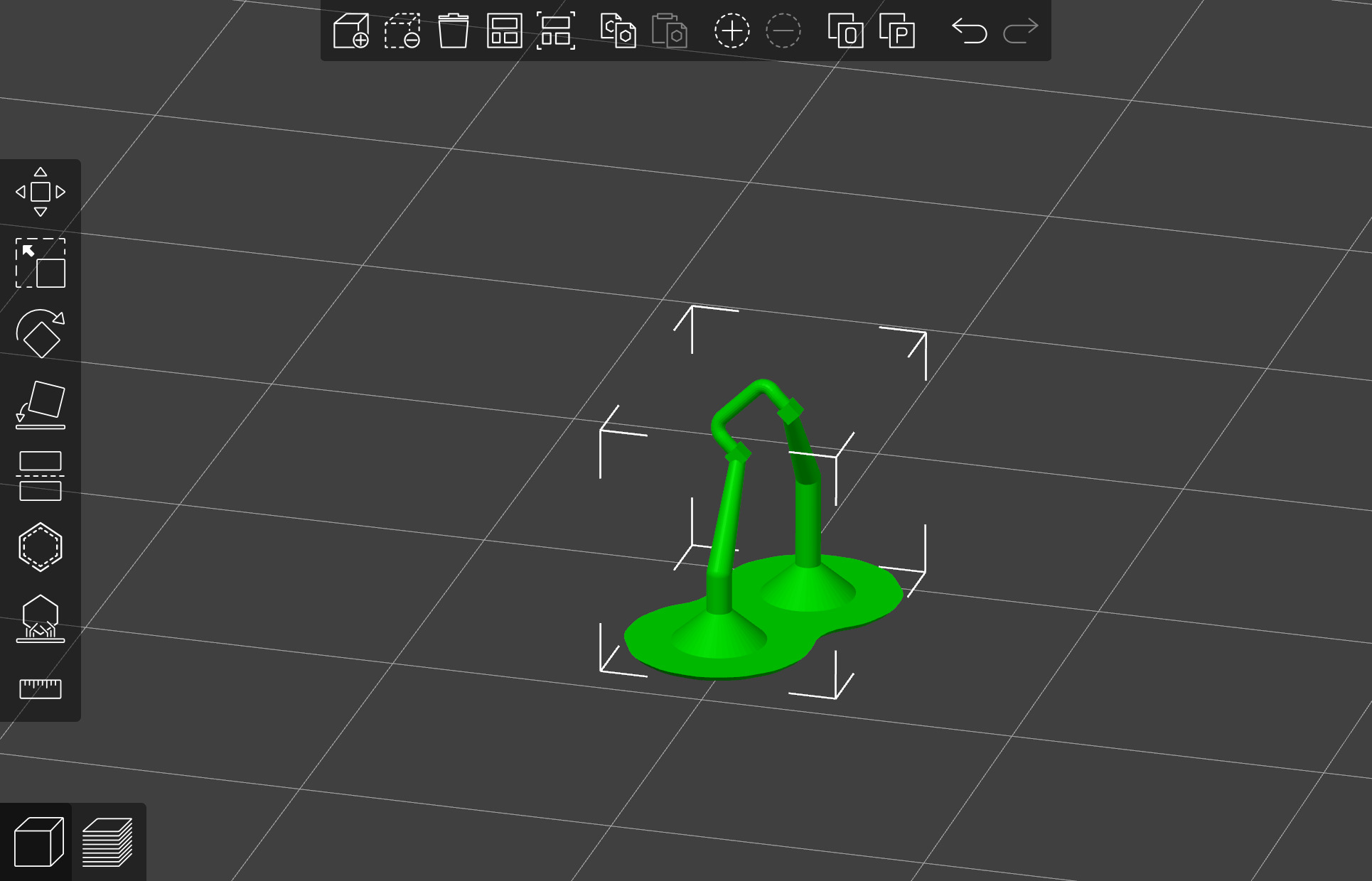Open the Cut tool
Screen dimensions: 1372x881
(x=41, y=476)
